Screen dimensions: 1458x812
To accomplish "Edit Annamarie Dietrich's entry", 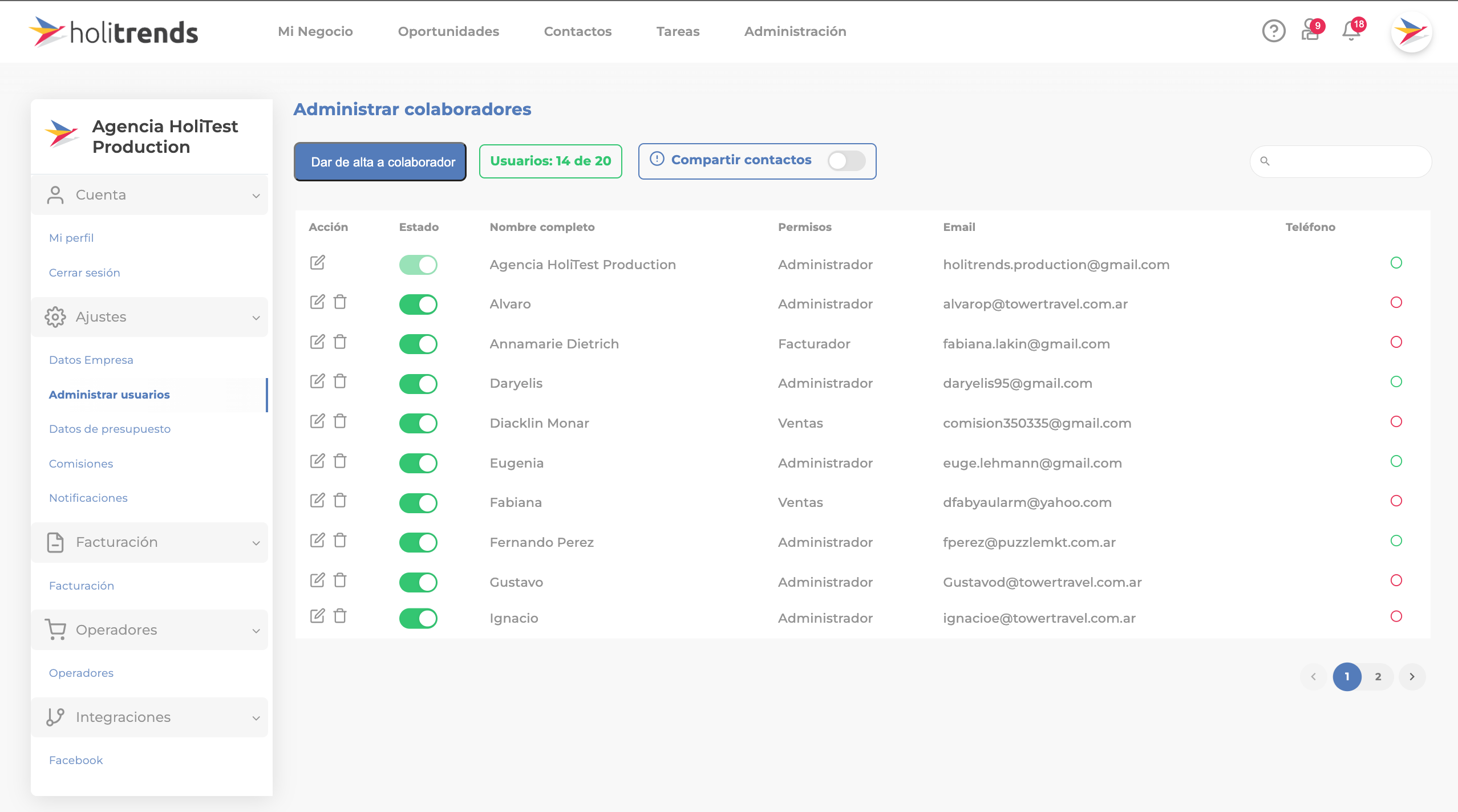I will click(x=317, y=342).
